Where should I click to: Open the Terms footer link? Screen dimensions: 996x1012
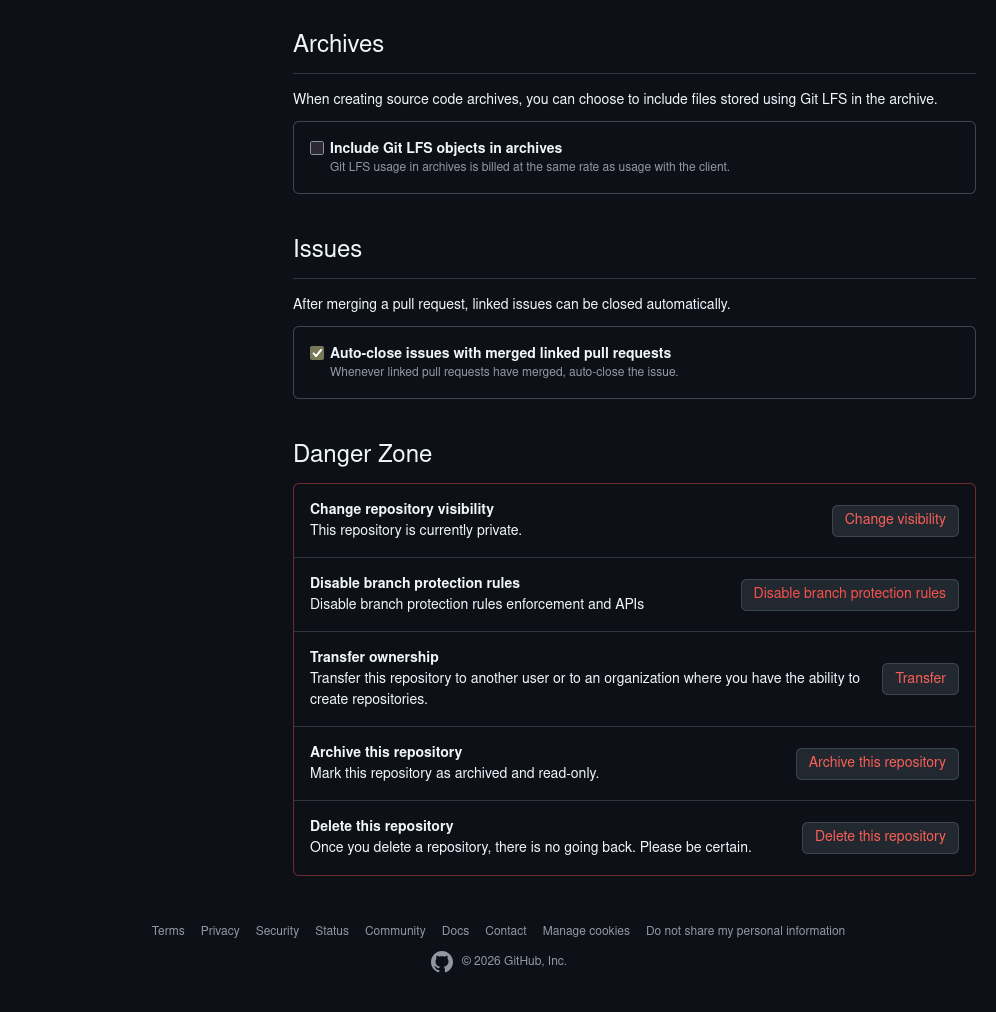coord(168,931)
